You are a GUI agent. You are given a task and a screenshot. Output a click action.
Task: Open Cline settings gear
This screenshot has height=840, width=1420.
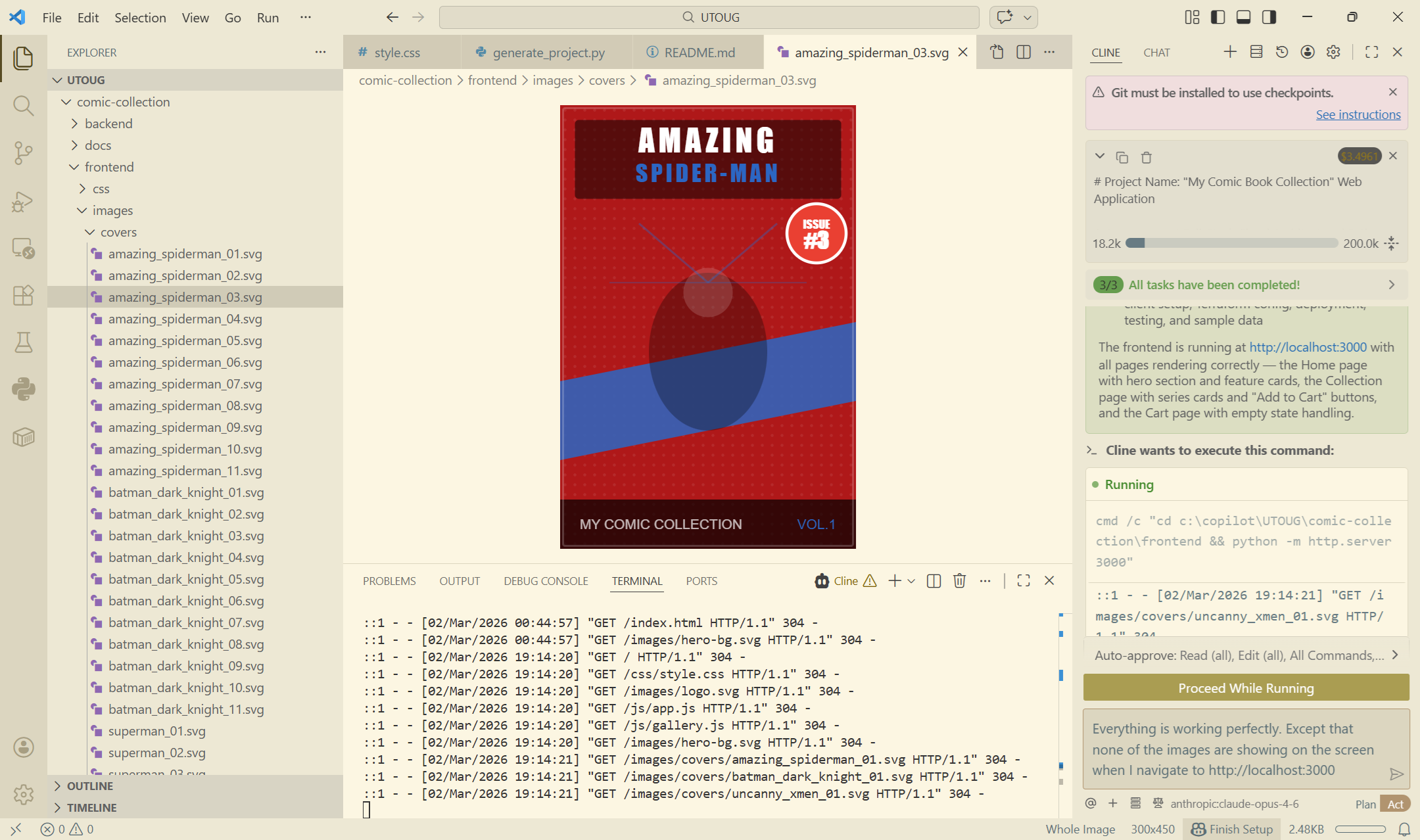pyautogui.click(x=1333, y=52)
